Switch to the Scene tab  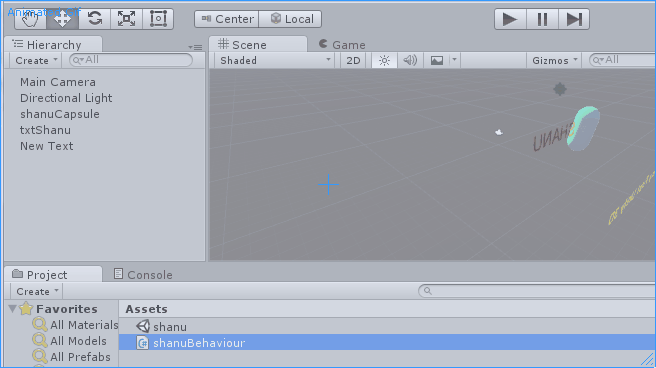coord(258,44)
